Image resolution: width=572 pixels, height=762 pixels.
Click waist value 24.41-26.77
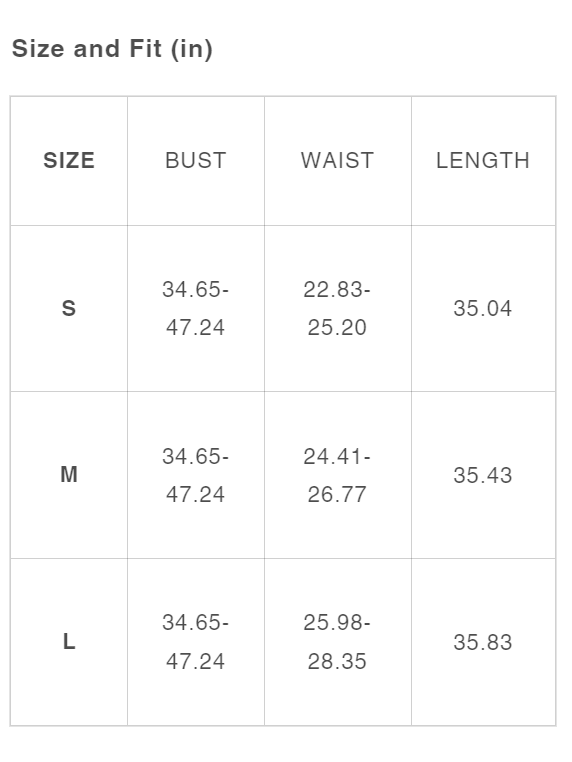point(337,475)
